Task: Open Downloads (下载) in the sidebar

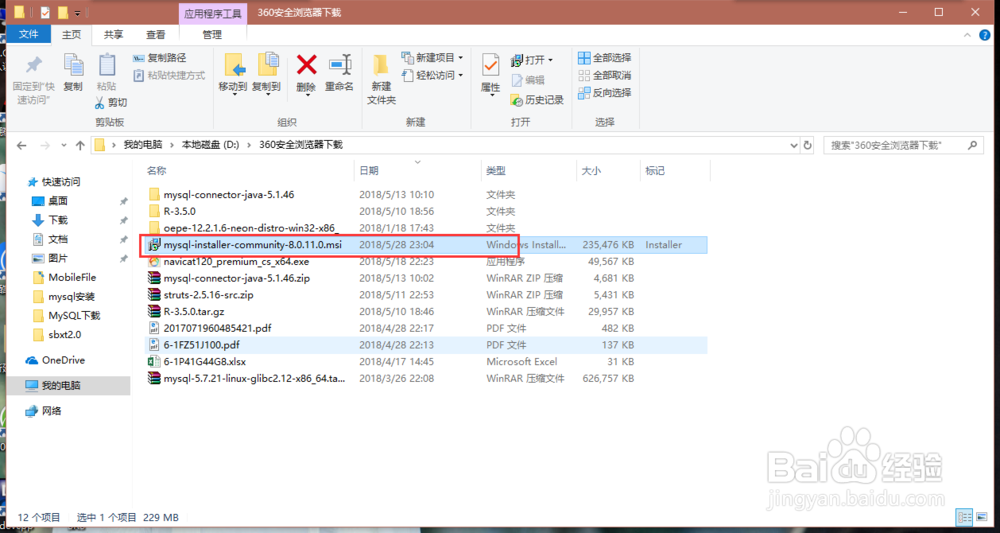Action: click(50, 220)
